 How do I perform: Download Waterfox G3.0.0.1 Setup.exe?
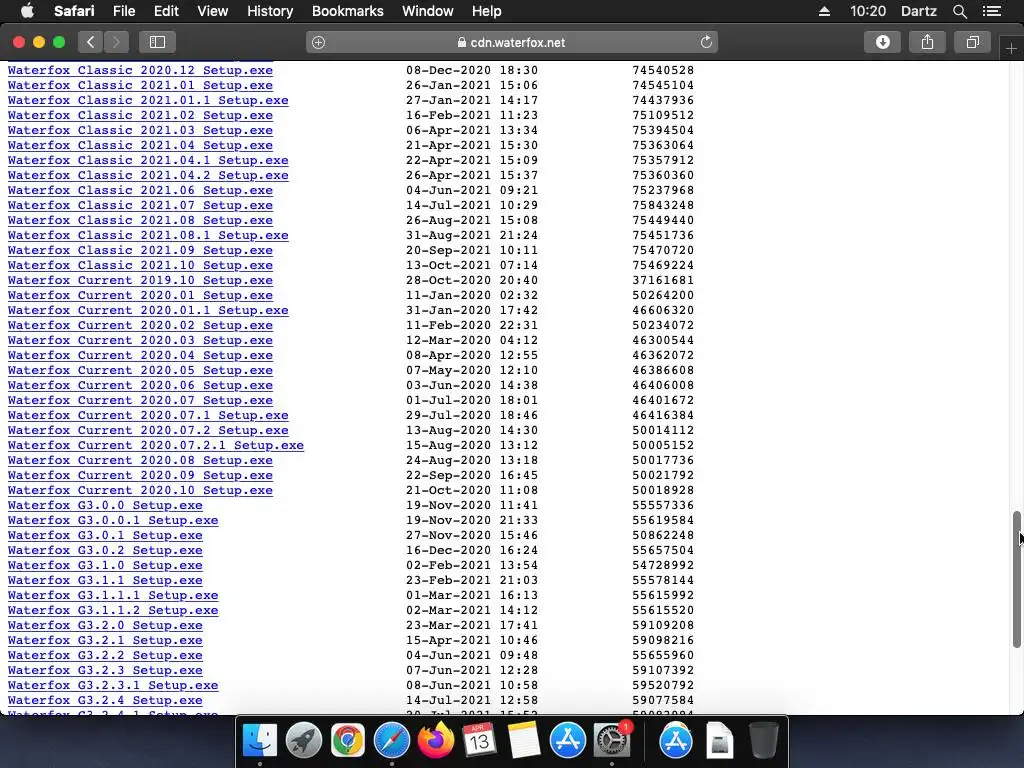[113, 520]
